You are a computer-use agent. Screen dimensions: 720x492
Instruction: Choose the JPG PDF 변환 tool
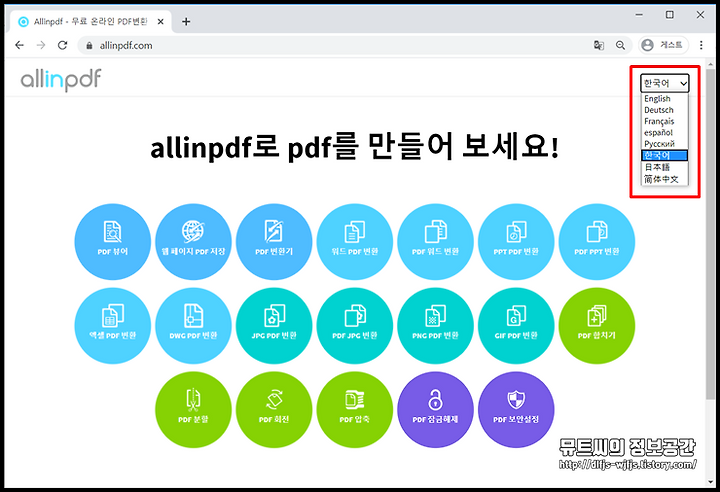click(274, 326)
